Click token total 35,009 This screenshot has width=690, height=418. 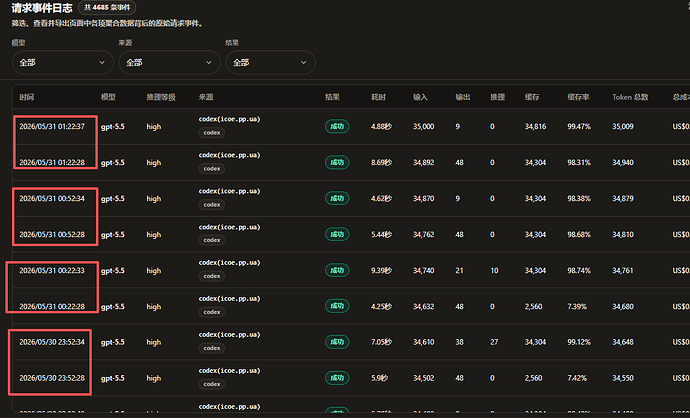tap(623, 127)
